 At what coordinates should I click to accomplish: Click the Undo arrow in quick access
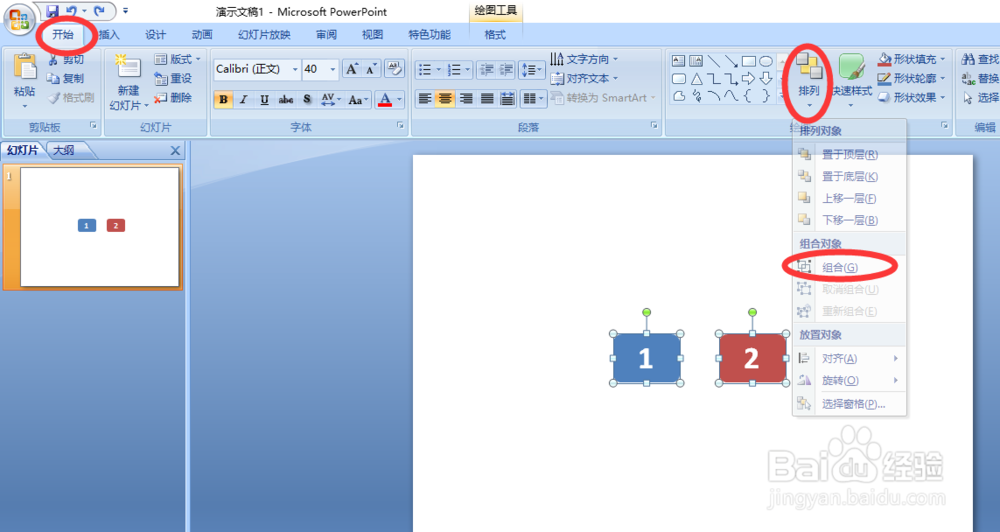tap(71, 11)
